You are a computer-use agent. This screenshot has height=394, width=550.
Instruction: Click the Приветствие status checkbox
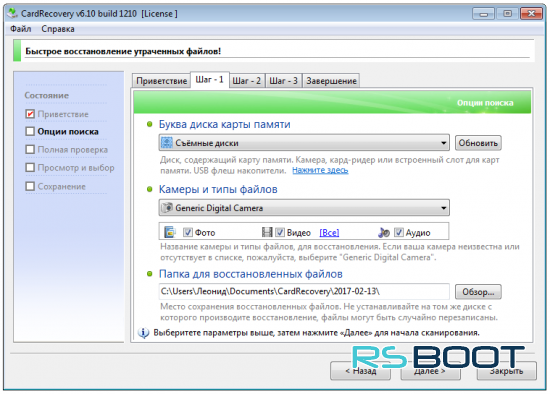point(30,114)
